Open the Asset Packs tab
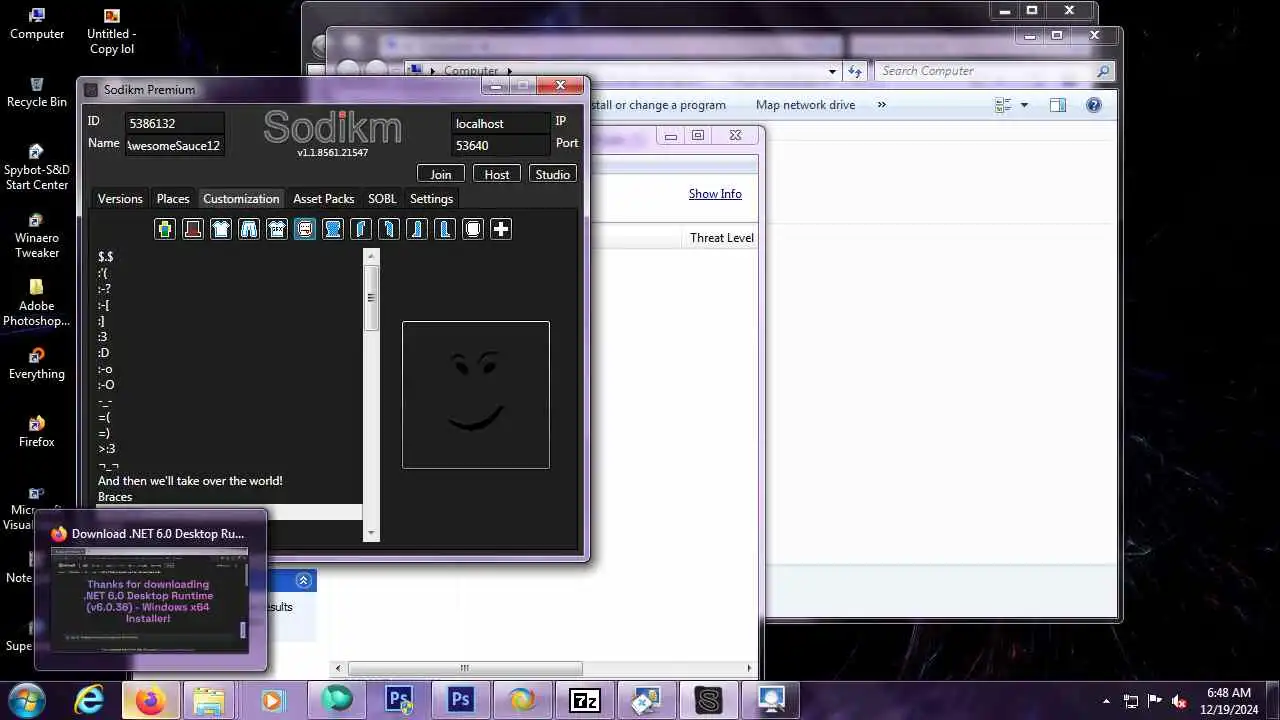Viewport: 1280px width, 720px height. [x=323, y=198]
